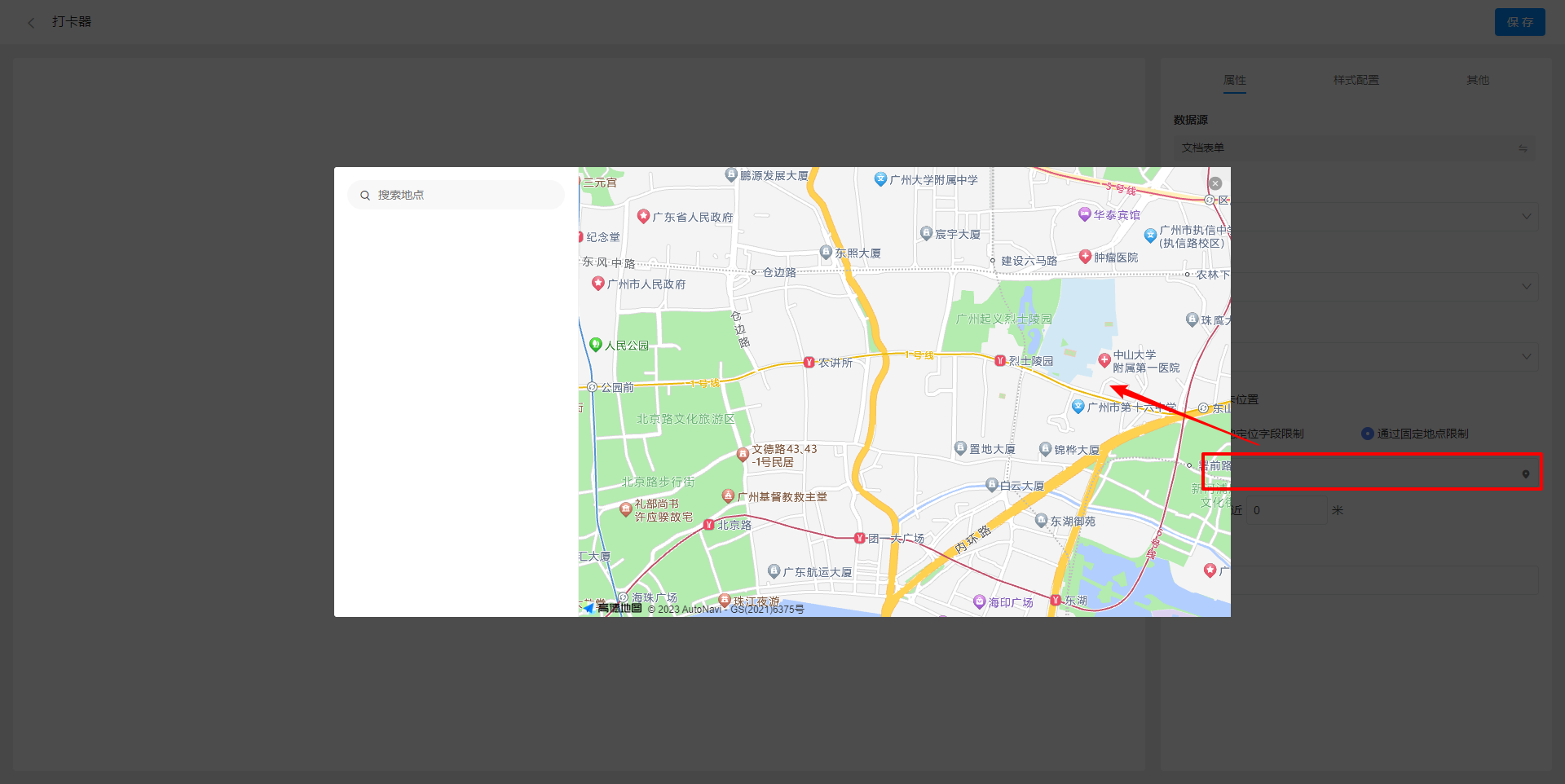Click the 保存 button at top right
1565x784 pixels.
[1519, 22]
